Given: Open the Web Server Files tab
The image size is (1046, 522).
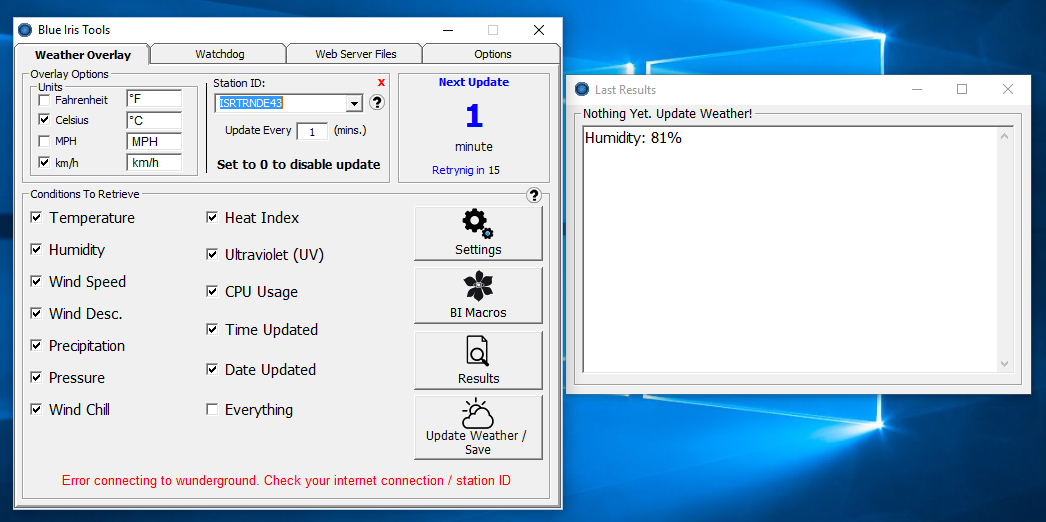Looking at the screenshot, I should pyautogui.click(x=355, y=54).
